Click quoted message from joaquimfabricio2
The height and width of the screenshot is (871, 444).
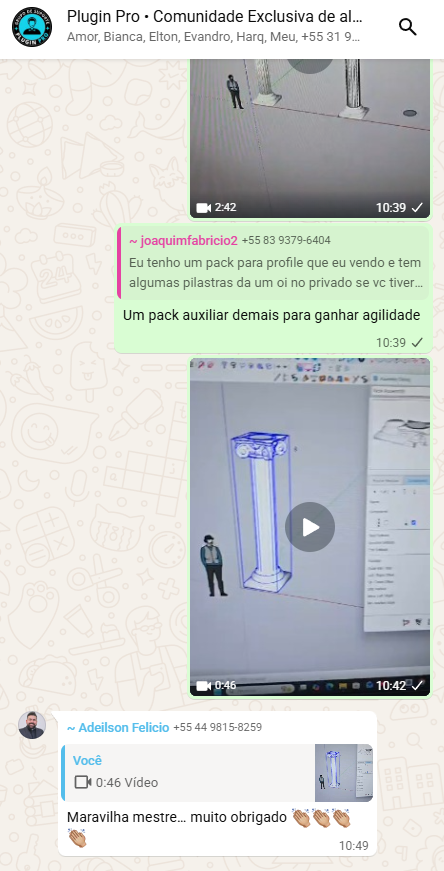point(273,263)
